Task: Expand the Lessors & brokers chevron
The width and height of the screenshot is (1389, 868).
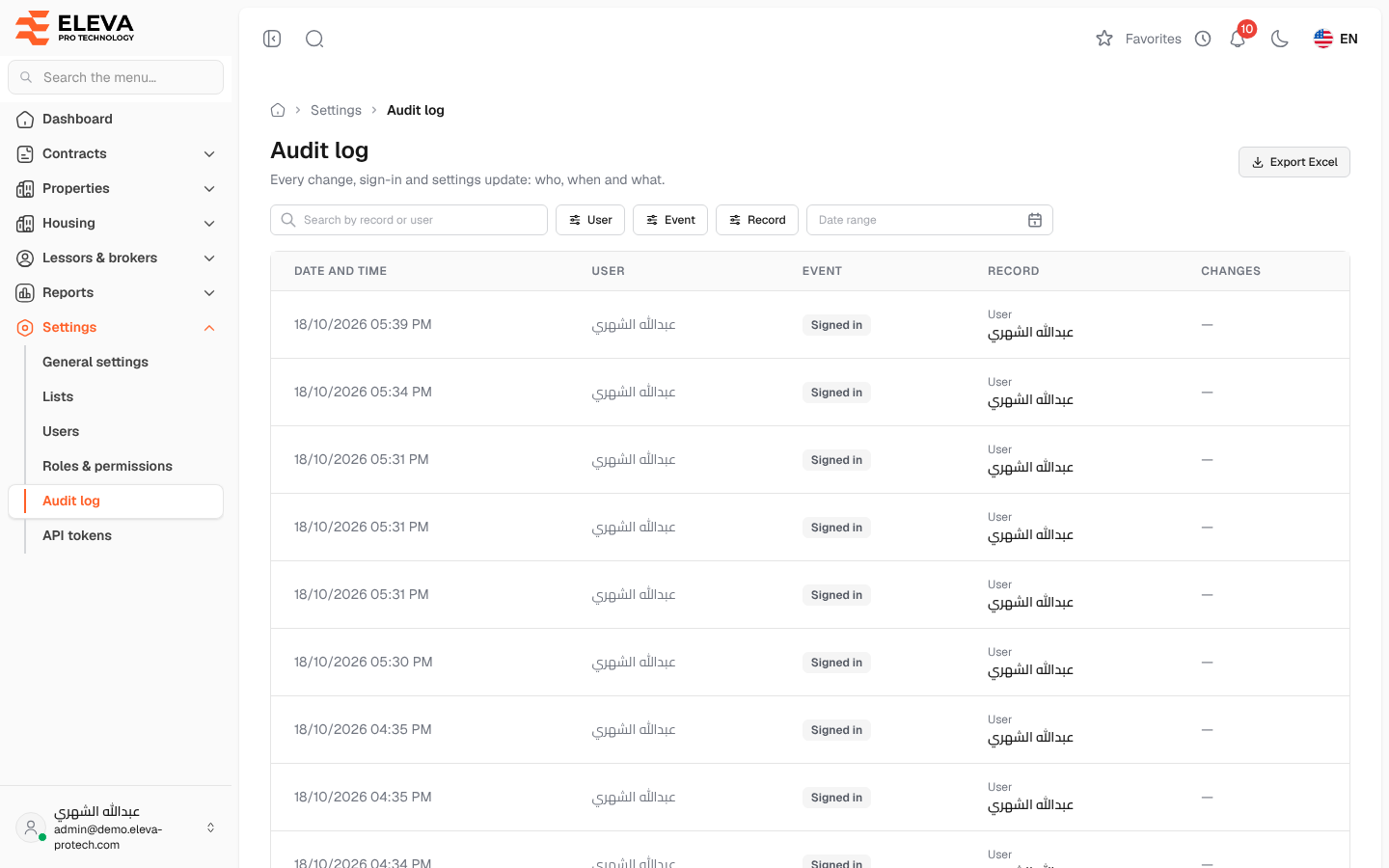Action: (x=209, y=258)
